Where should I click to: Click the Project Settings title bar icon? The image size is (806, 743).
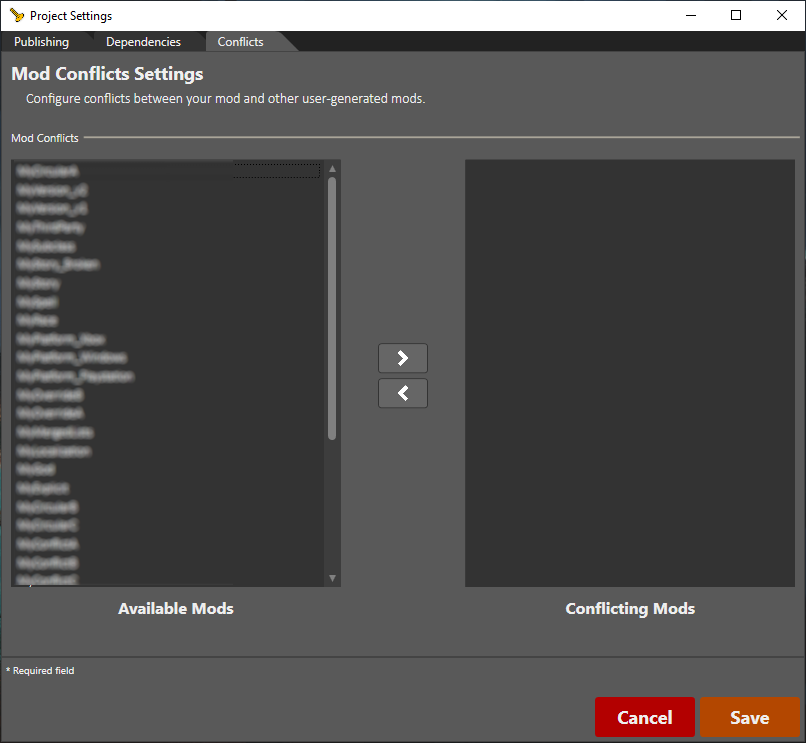click(16, 16)
